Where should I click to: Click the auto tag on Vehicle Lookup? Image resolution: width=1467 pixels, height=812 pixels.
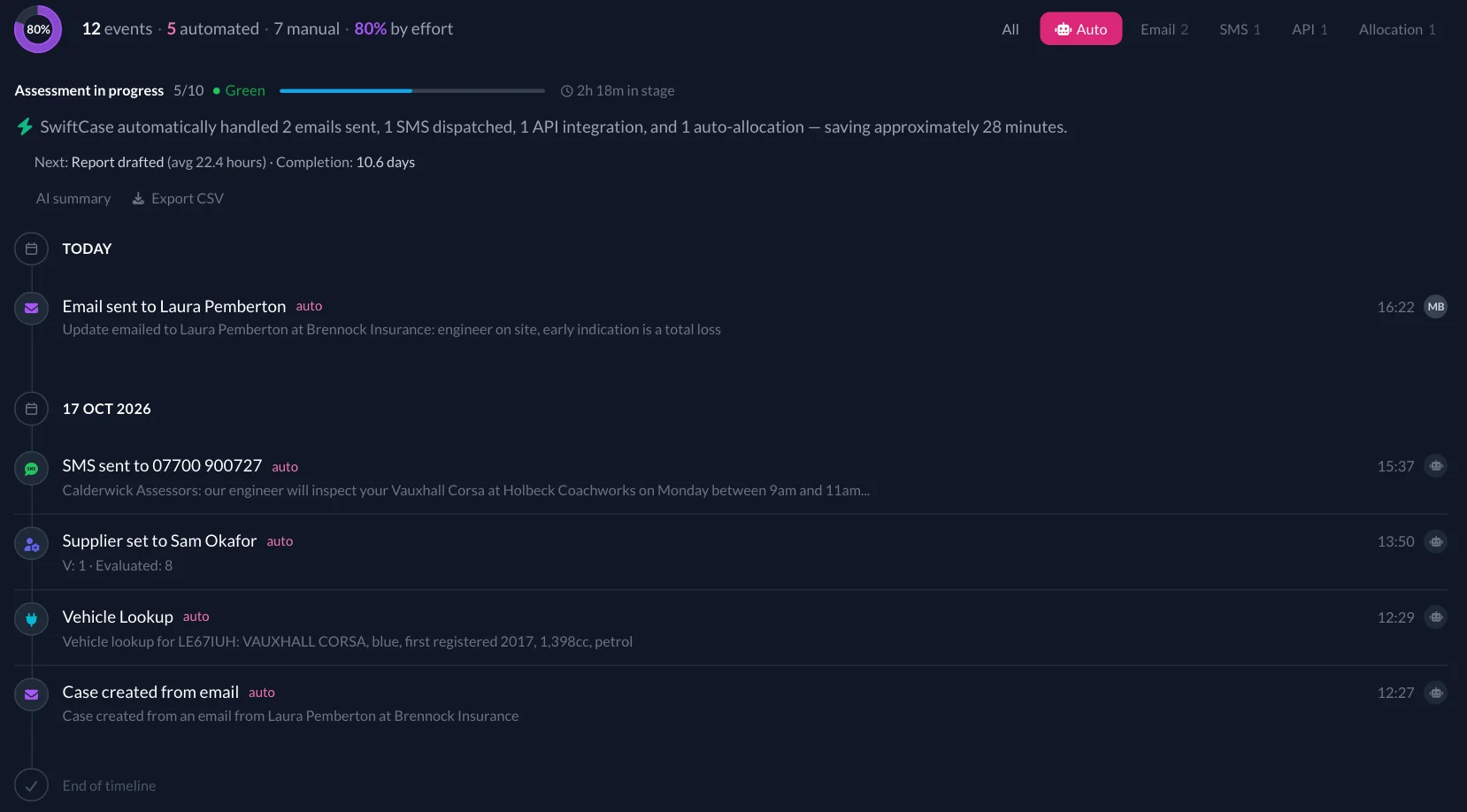click(196, 617)
